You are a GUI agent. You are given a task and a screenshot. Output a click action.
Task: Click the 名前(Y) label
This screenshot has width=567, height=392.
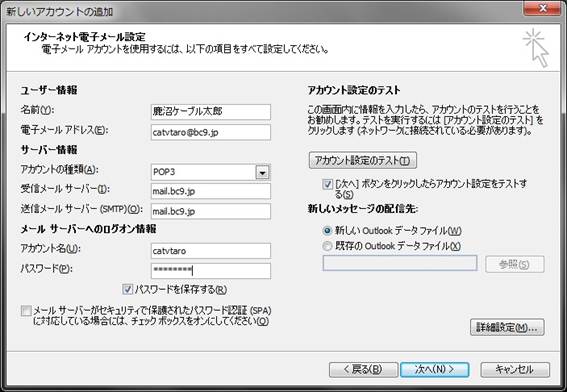[37, 110]
